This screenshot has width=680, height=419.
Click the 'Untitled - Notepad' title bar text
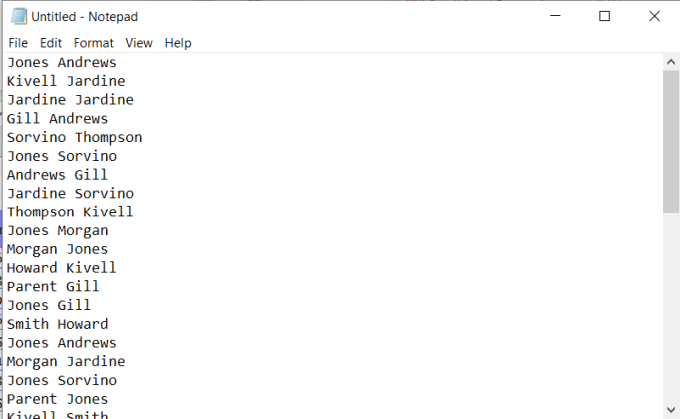click(85, 17)
